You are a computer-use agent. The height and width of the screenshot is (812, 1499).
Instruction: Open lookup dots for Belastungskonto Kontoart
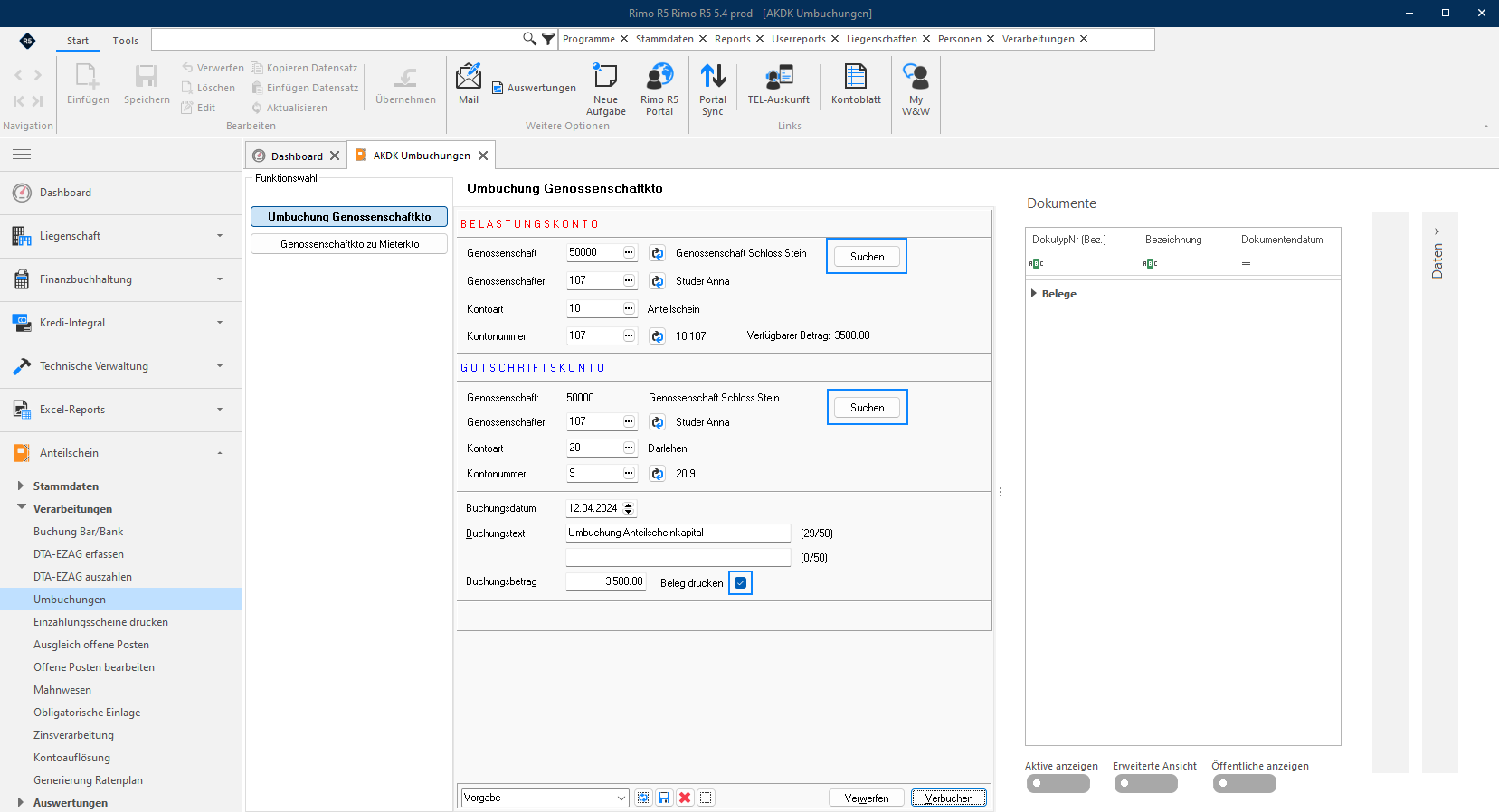click(x=629, y=308)
